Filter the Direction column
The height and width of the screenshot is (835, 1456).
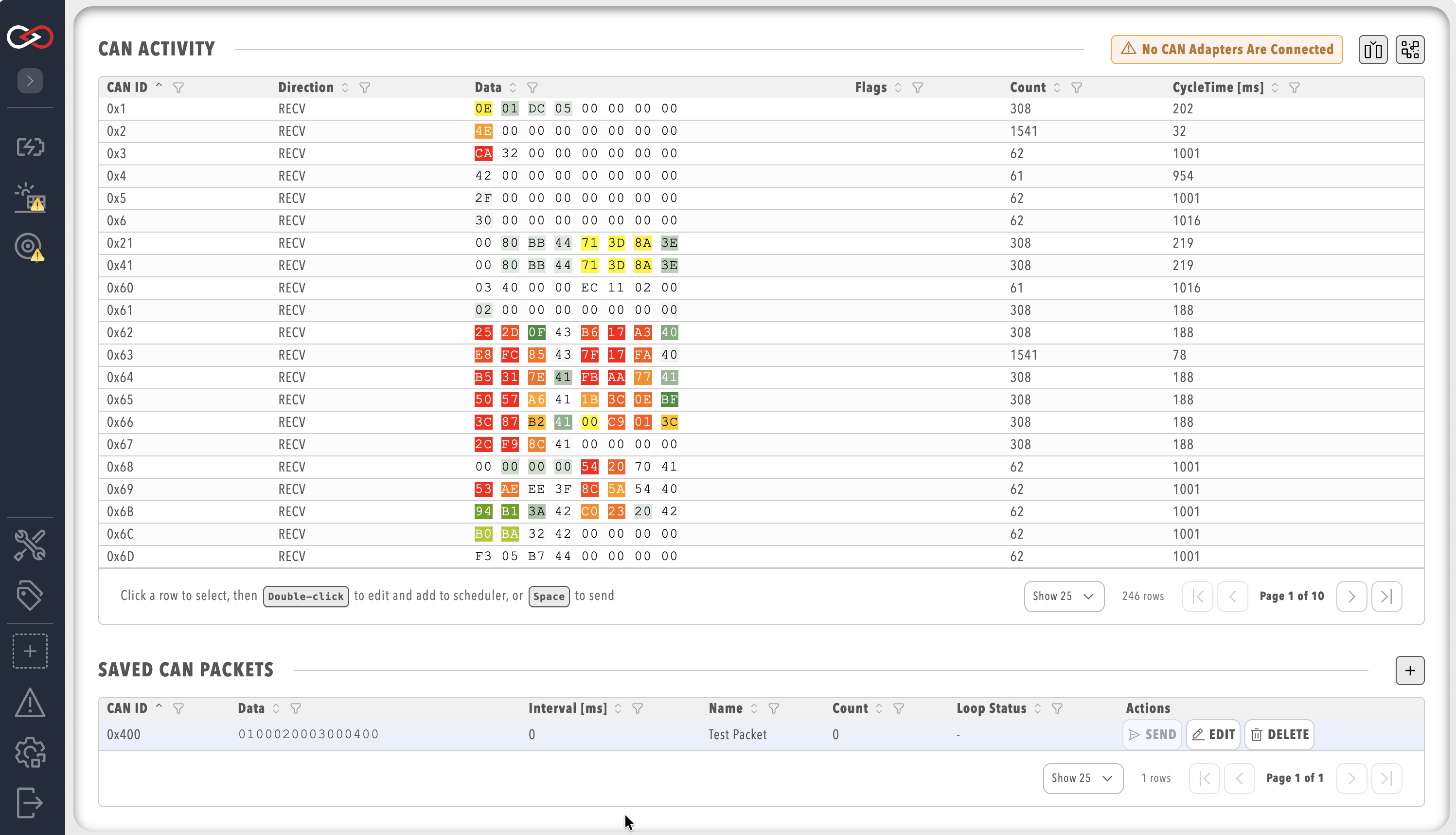(x=365, y=88)
